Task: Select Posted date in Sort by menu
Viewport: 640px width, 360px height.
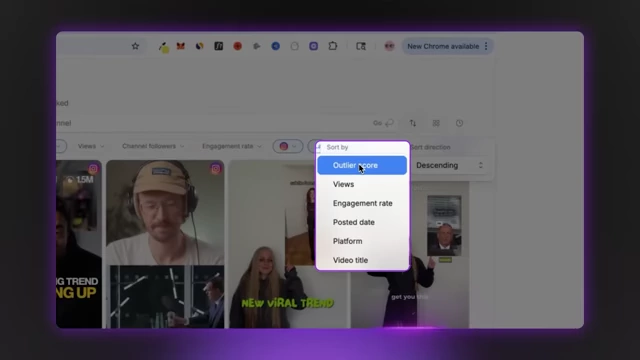Action: (x=362, y=222)
